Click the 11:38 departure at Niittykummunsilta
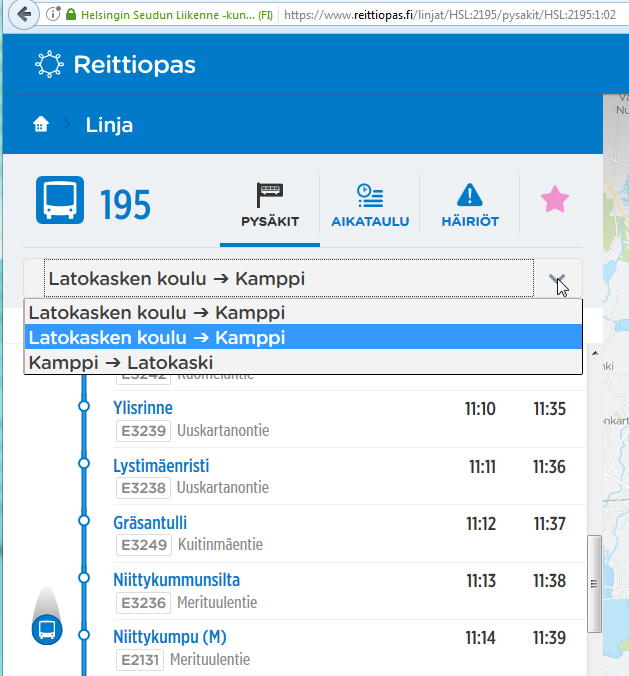 click(549, 581)
